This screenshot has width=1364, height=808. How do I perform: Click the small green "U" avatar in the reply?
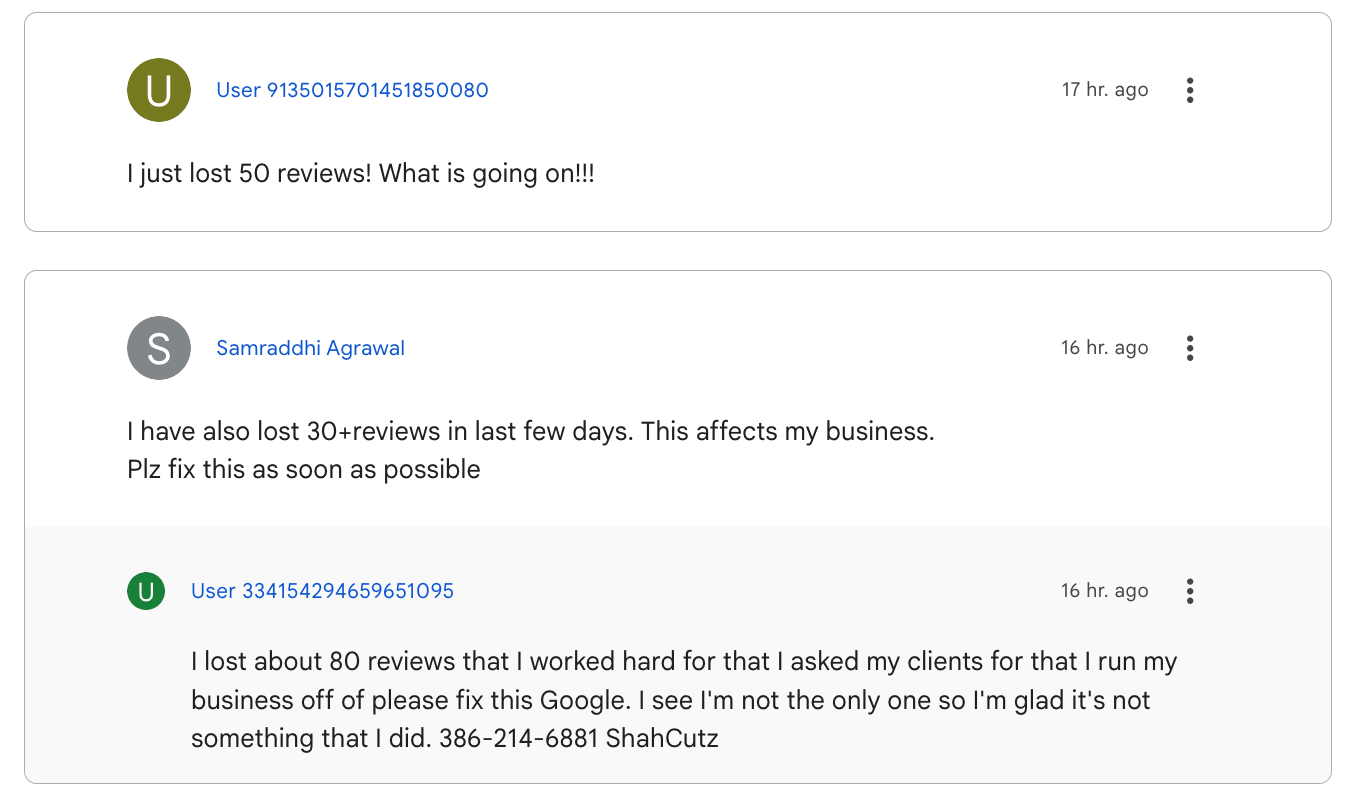click(x=146, y=591)
